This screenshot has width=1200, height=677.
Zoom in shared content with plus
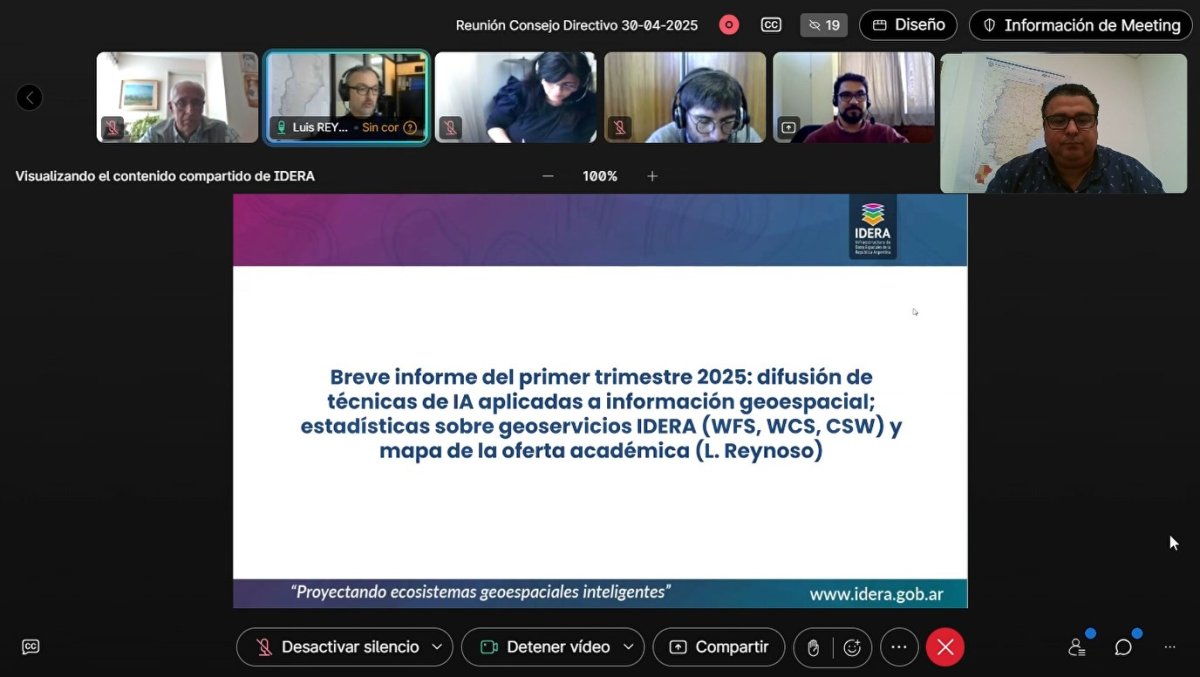pos(652,176)
